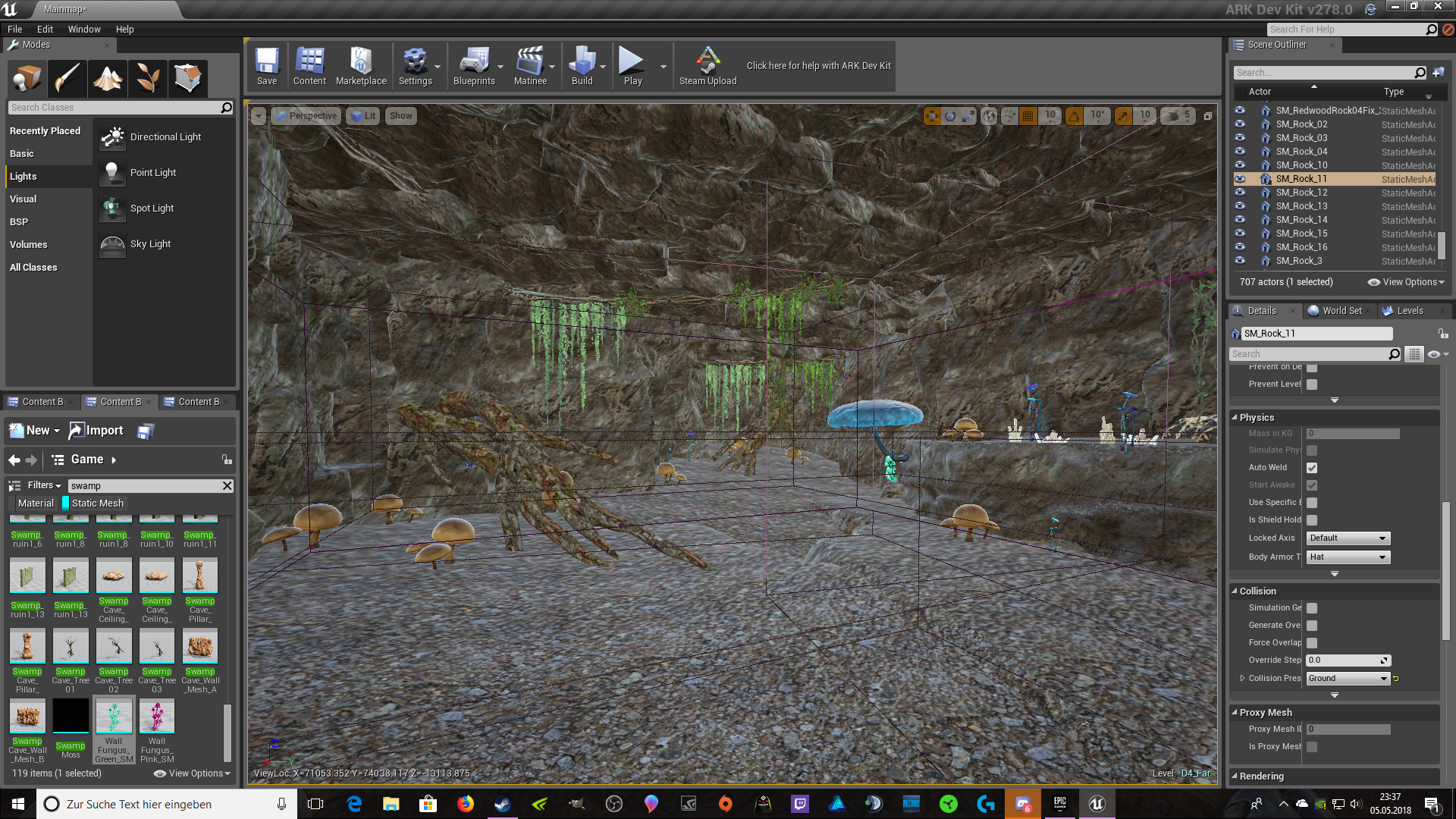Click the Override Step value slider
The width and height of the screenshot is (1456, 819).
click(x=1348, y=661)
